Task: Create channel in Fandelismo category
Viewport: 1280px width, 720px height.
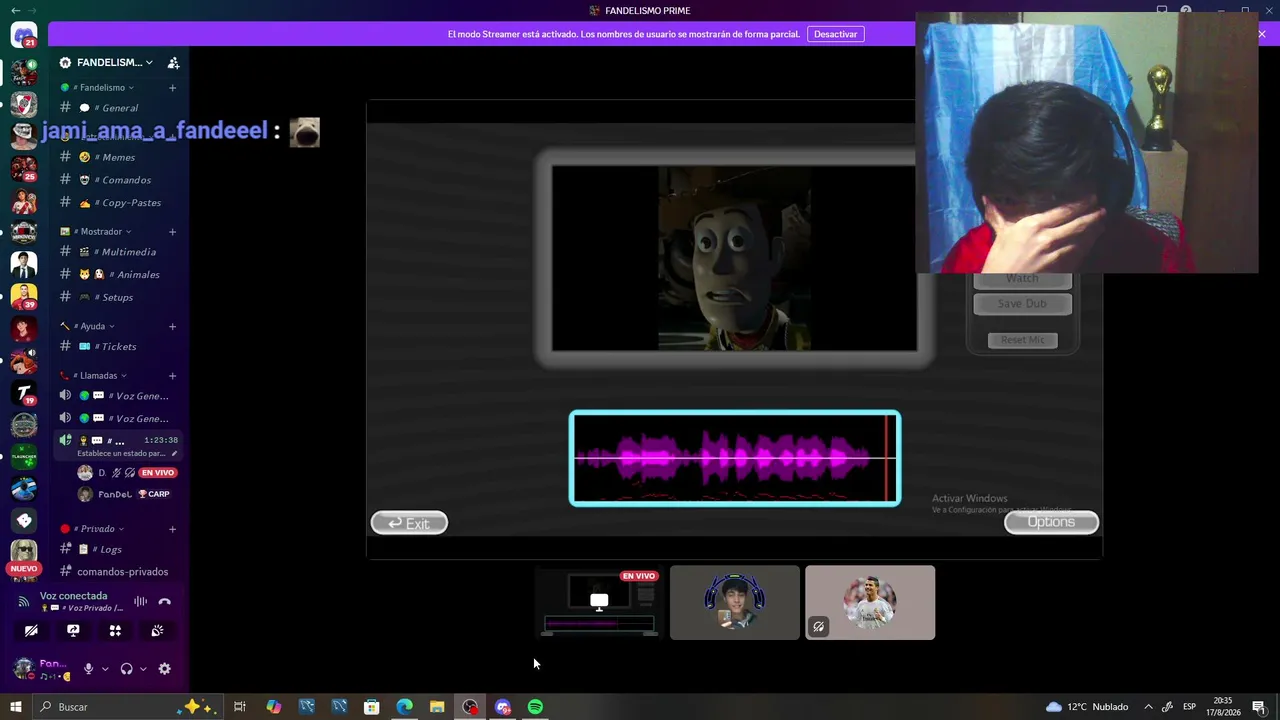Action: coord(172,88)
